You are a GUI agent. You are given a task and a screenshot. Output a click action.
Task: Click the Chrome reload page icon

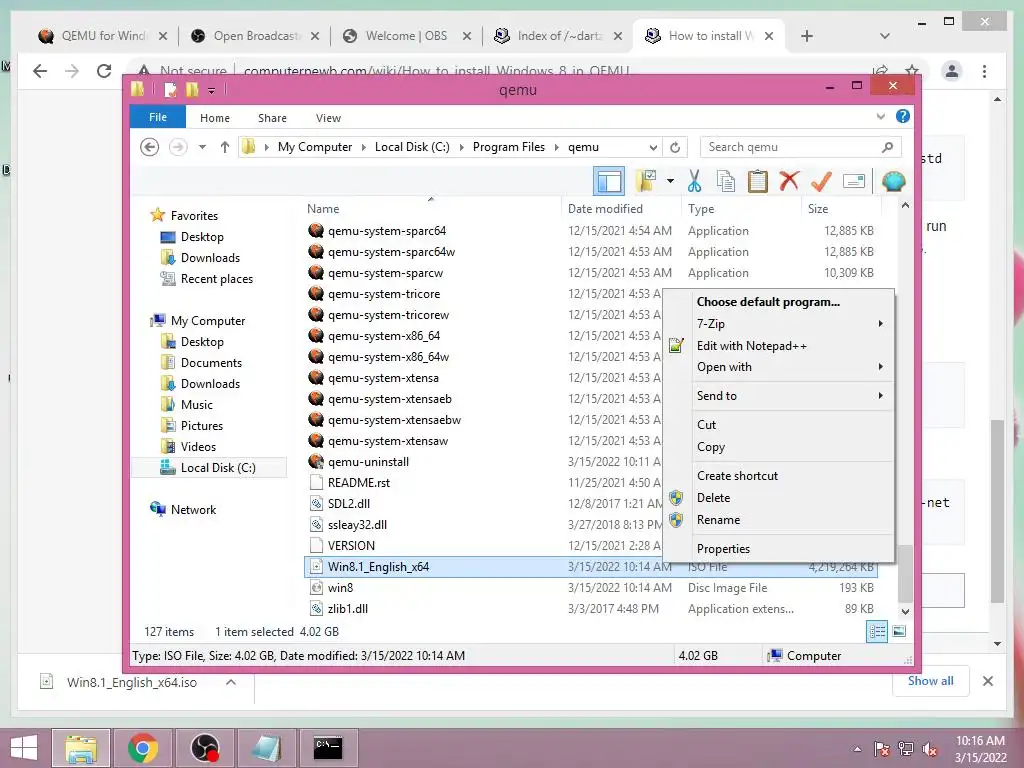104,71
